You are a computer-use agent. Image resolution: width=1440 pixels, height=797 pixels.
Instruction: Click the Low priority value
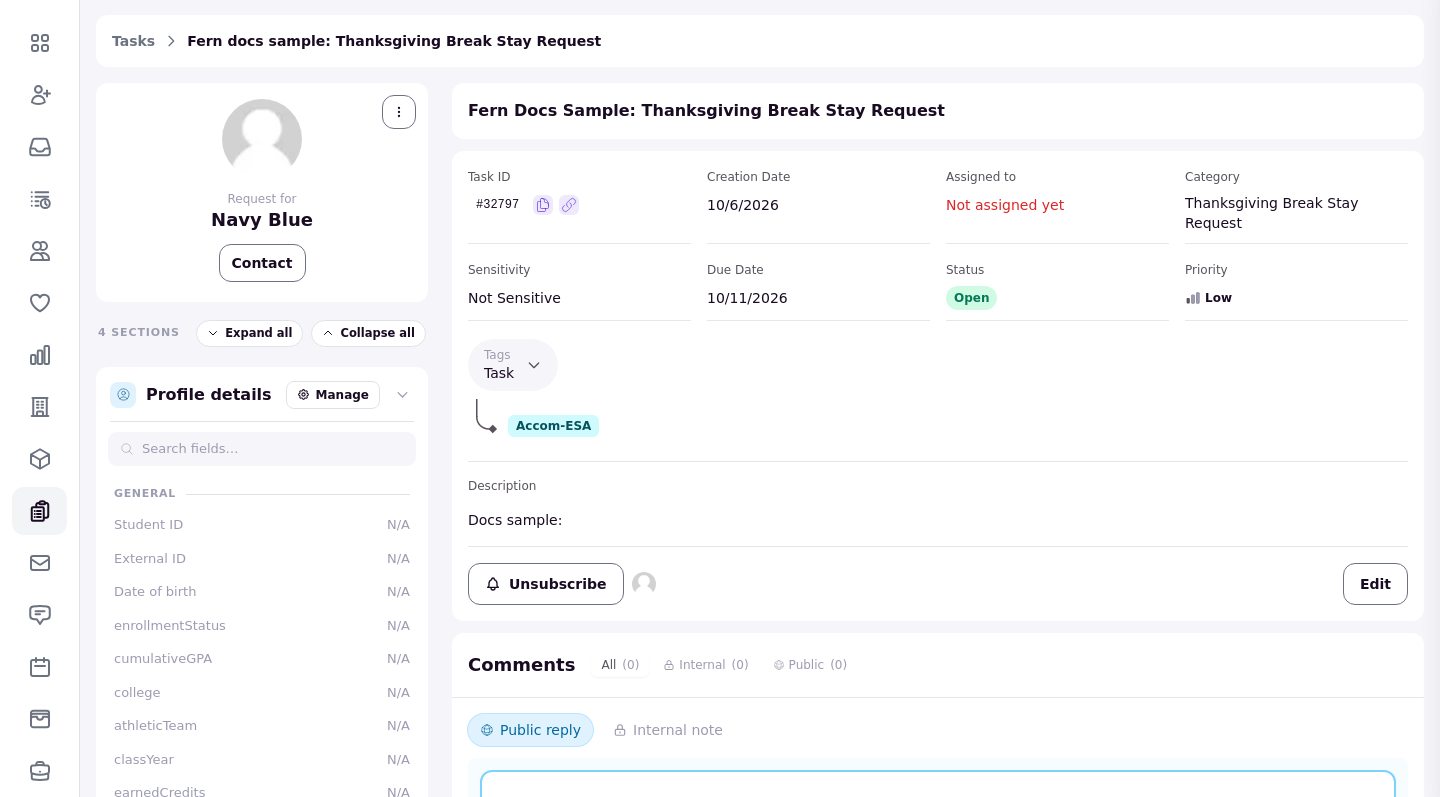1209,298
